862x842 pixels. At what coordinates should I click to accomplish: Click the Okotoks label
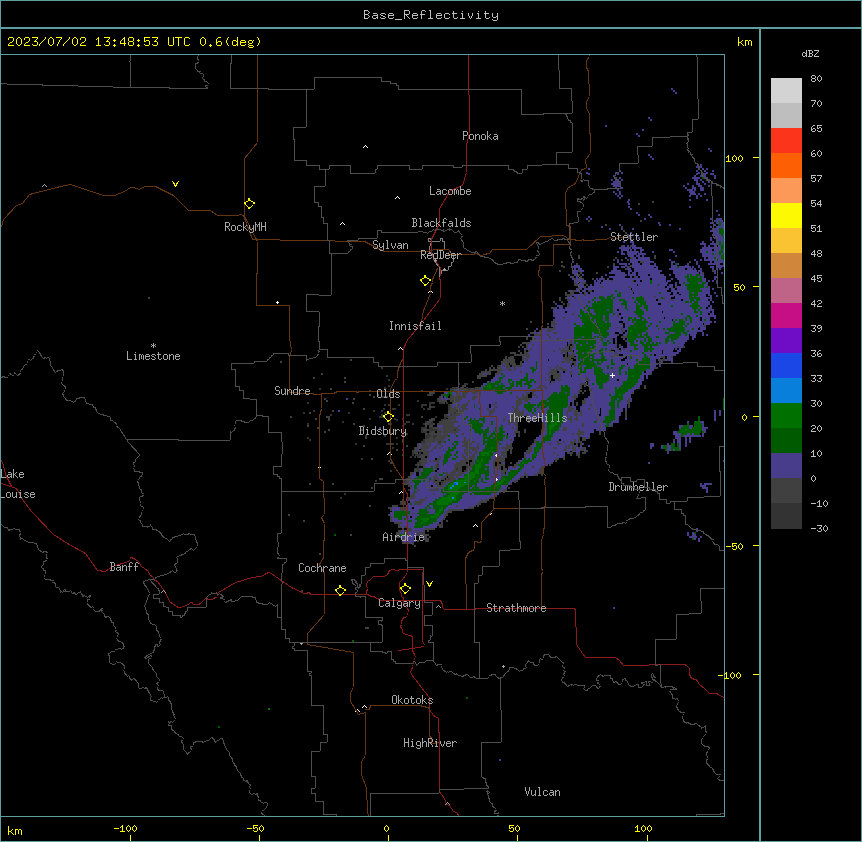[x=412, y=700]
